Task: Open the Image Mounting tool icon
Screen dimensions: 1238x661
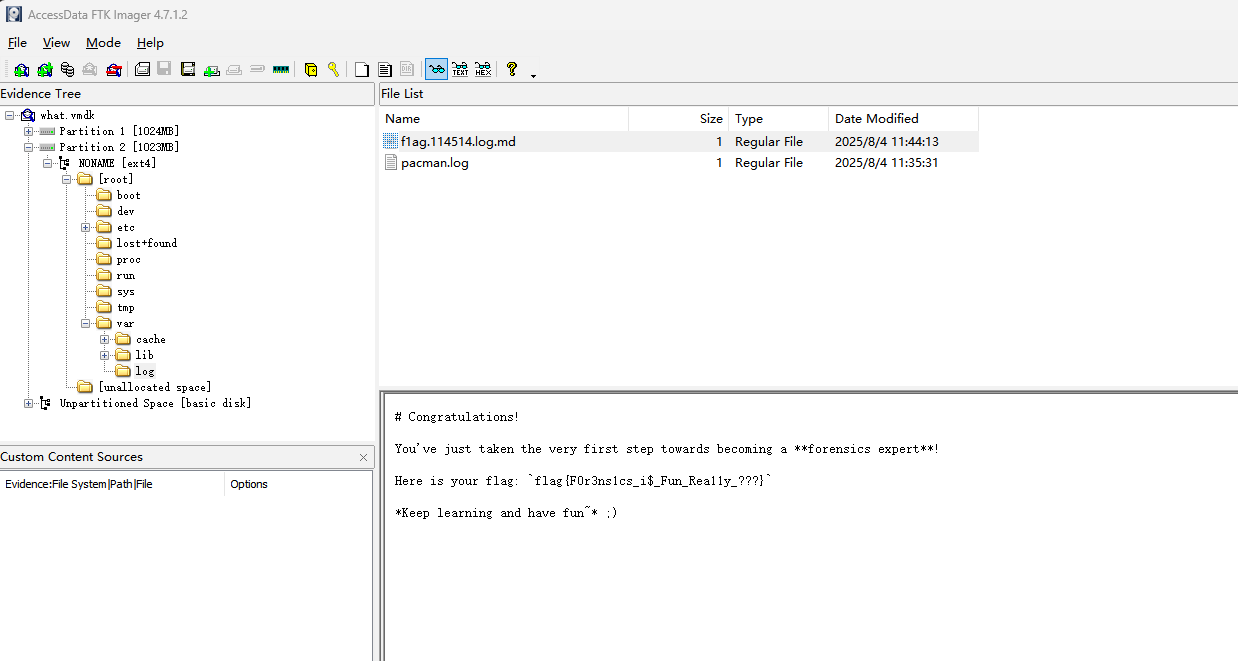Action: [x=67, y=69]
